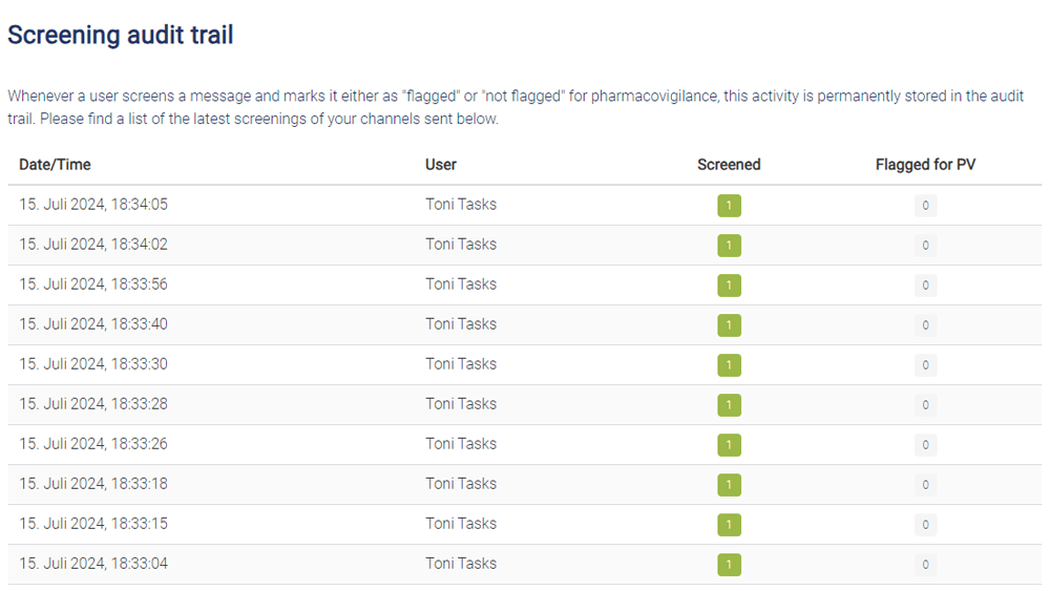Click the User column header

[x=441, y=165]
